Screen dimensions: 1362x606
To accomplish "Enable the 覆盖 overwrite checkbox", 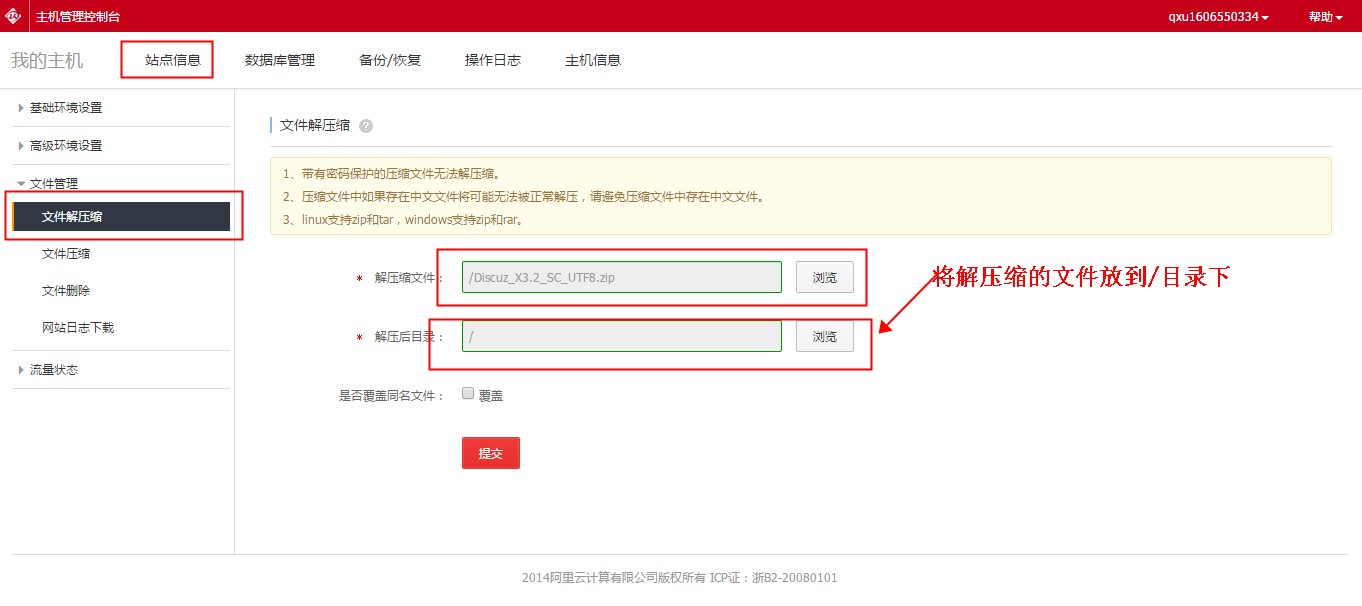I will click(468, 394).
